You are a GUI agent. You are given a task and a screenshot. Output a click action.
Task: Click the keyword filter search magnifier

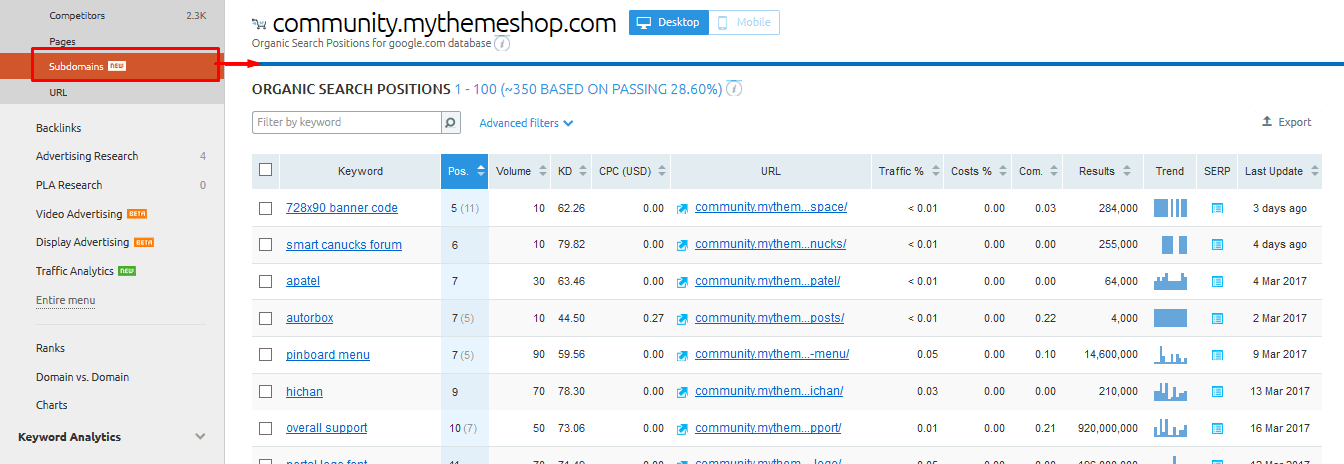pyautogui.click(x=450, y=122)
